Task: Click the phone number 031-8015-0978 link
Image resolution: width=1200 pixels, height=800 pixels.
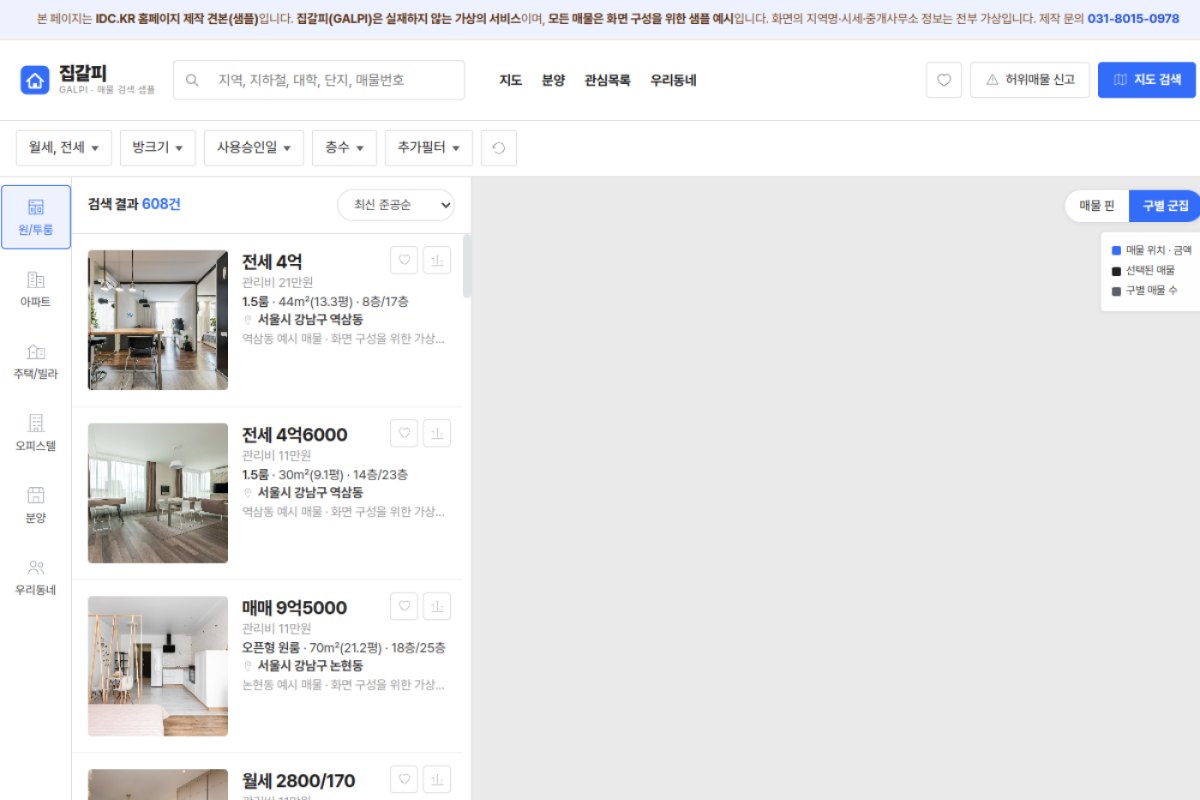Action: pyautogui.click(x=1133, y=19)
